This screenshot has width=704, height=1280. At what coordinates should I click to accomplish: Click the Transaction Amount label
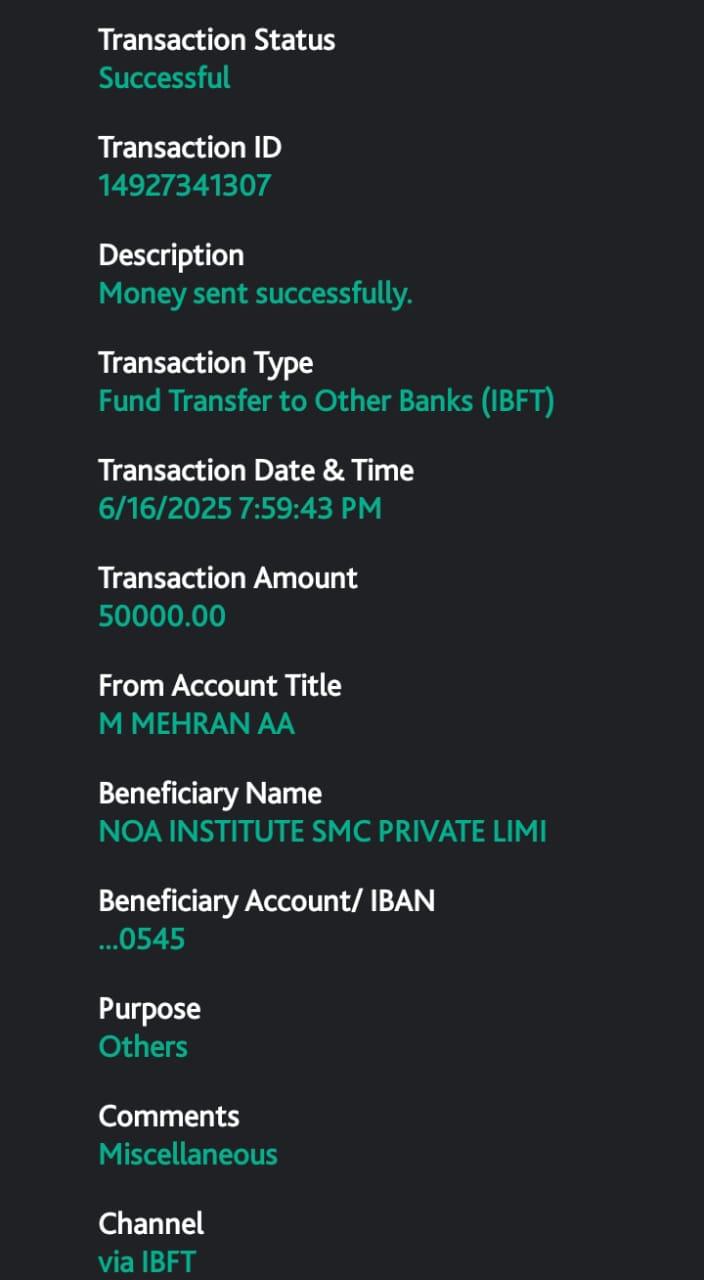pyautogui.click(x=228, y=578)
